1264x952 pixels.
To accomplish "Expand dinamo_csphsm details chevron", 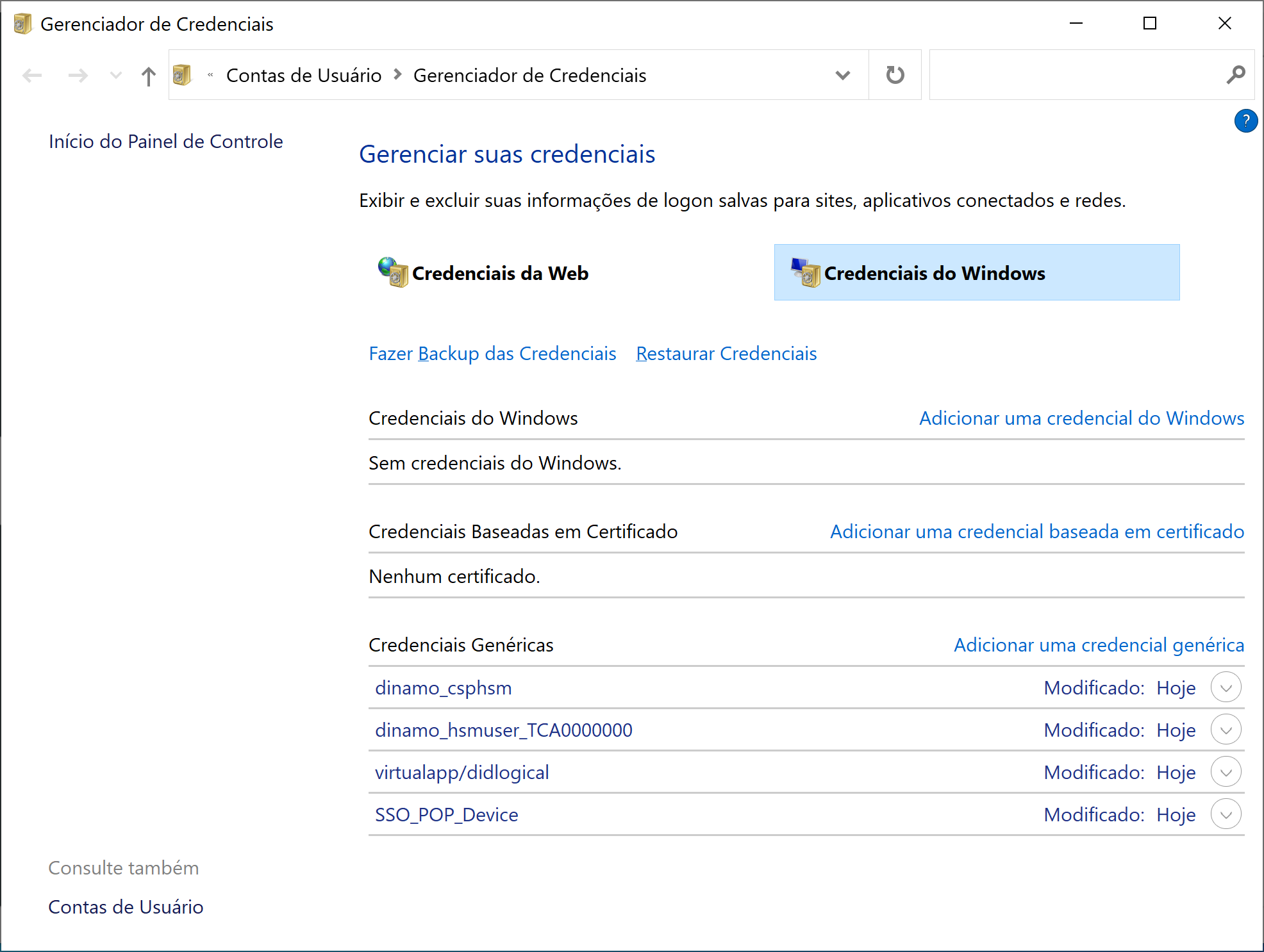I will [1226, 687].
